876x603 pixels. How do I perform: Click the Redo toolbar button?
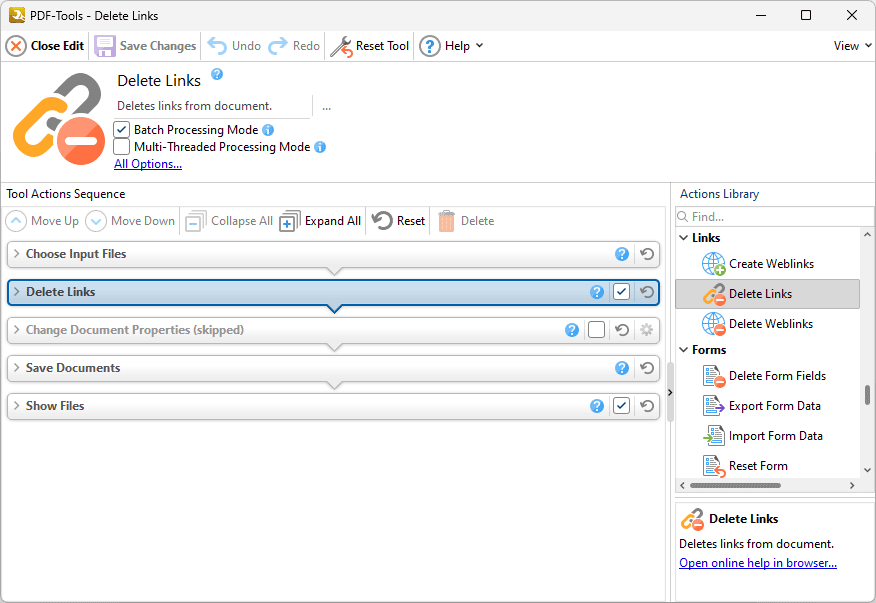[294, 46]
